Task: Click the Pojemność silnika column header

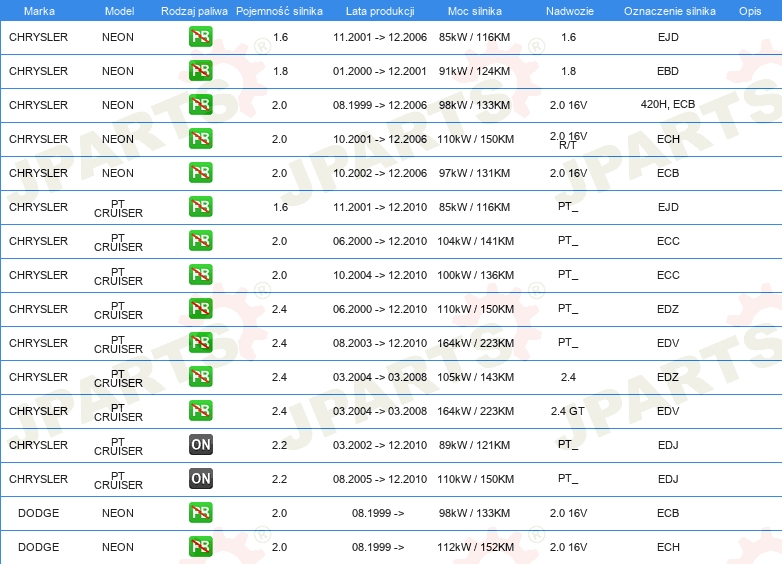Action: pyautogui.click(x=279, y=11)
